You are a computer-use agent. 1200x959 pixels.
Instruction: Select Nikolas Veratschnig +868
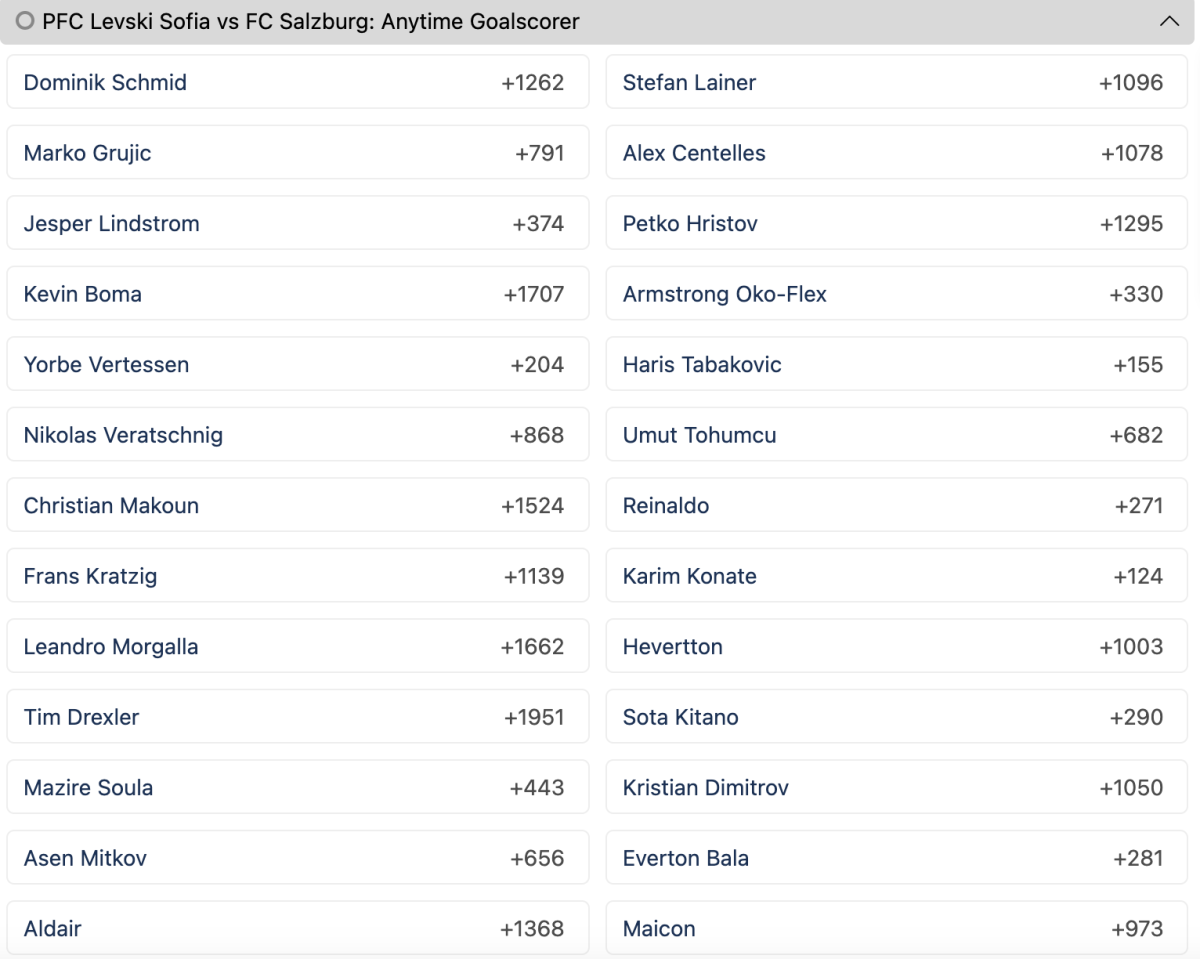298,435
